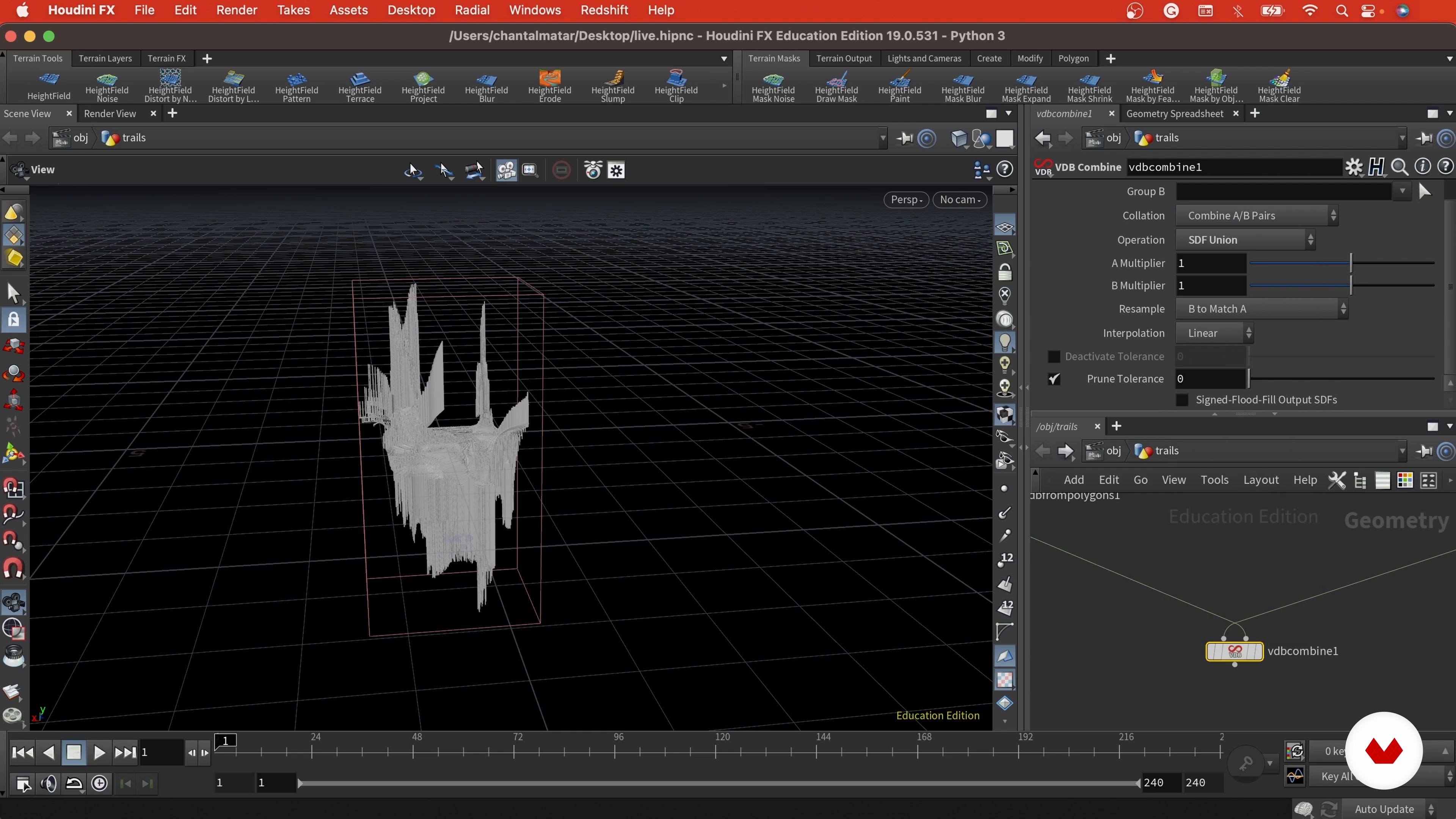The height and width of the screenshot is (819, 1456).
Task: Switch network editor to list view
Action: 1382,480
